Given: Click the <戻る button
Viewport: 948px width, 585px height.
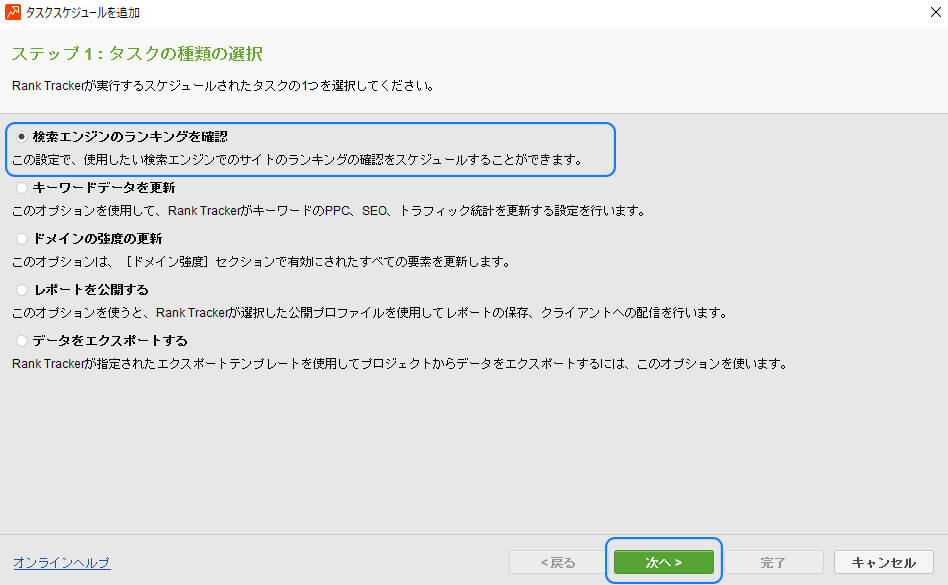Looking at the screenshot, I should [x=558, y=562].
